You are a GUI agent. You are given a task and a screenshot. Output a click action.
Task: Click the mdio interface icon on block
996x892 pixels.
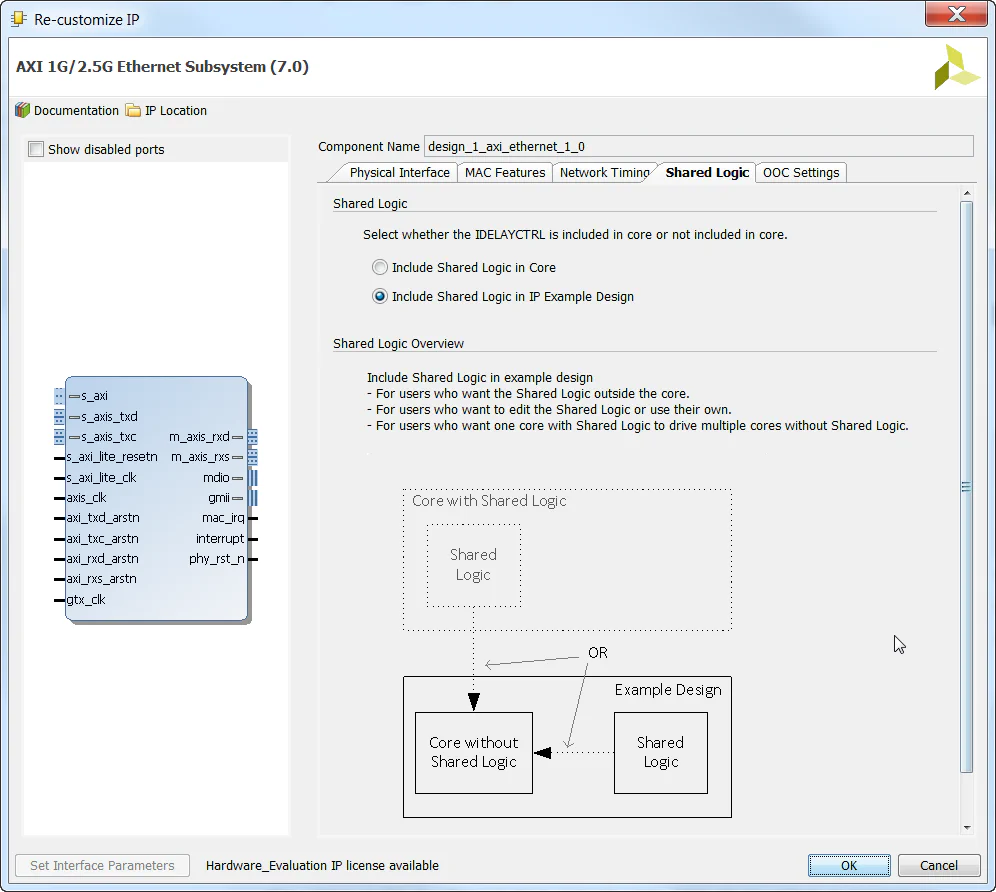(239, 477)
